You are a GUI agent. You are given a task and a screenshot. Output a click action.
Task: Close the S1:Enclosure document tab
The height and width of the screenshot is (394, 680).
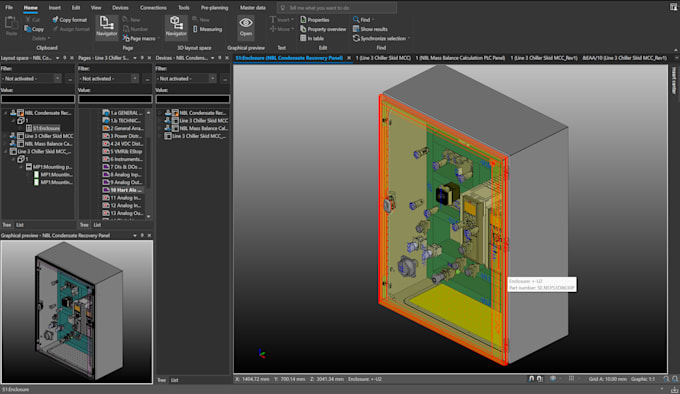click(x=349, y=58)
